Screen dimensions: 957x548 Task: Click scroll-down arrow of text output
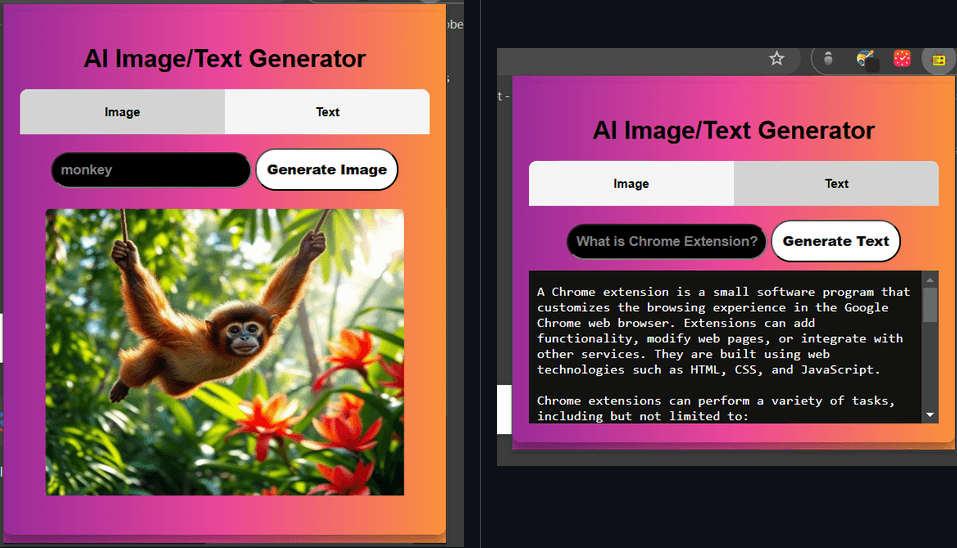pos(930,415)
